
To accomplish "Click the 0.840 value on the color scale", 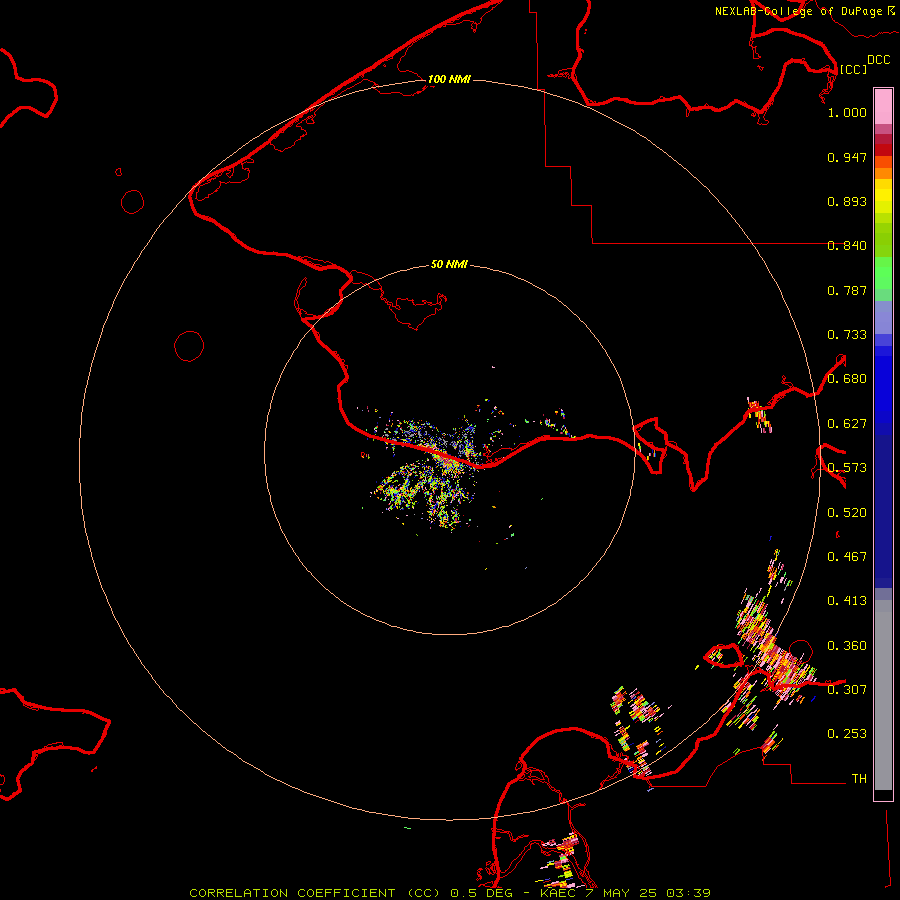I will click(x=847, y=246).
